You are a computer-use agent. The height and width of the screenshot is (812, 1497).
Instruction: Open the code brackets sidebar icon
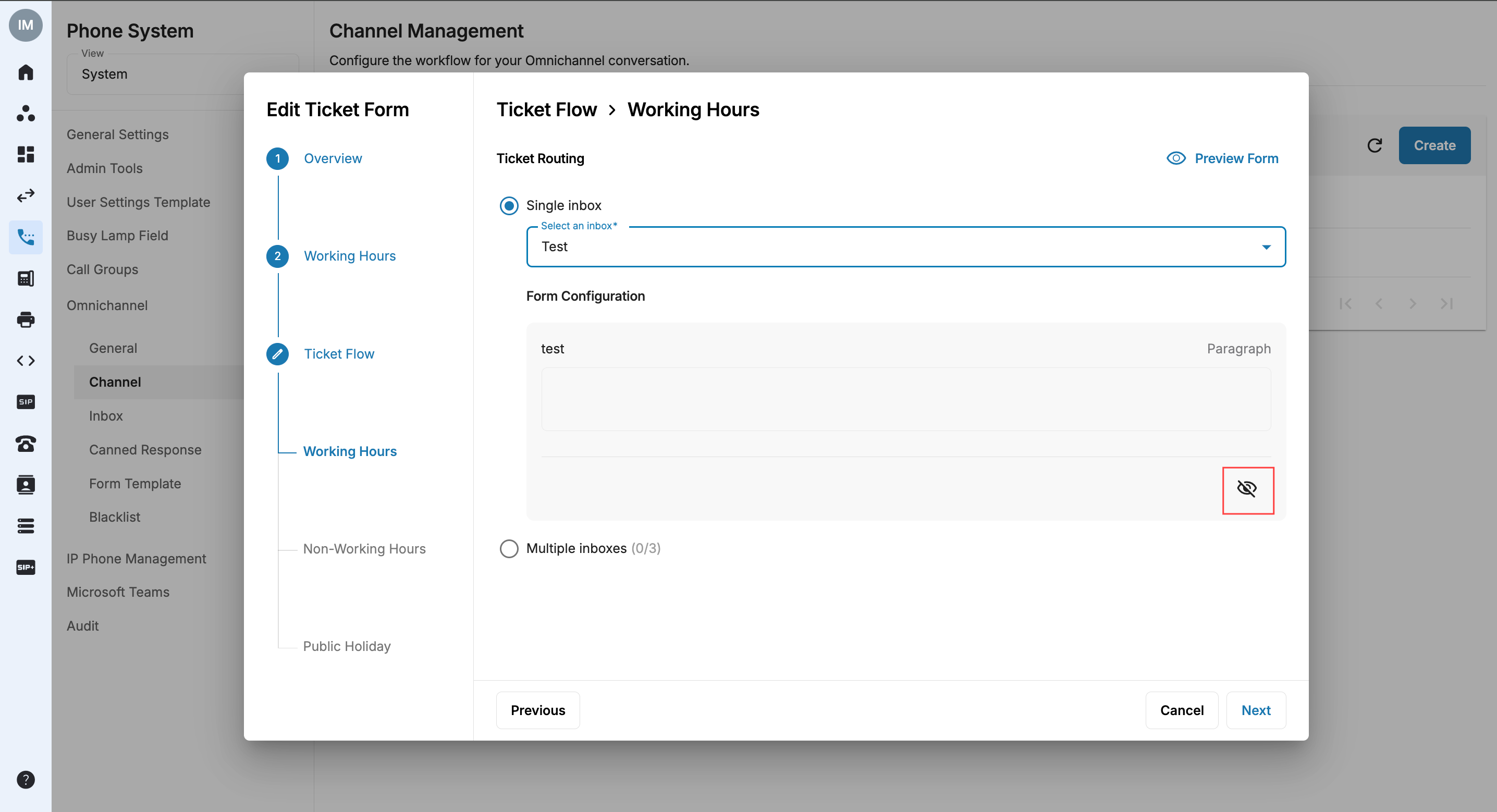pos(26,361)
